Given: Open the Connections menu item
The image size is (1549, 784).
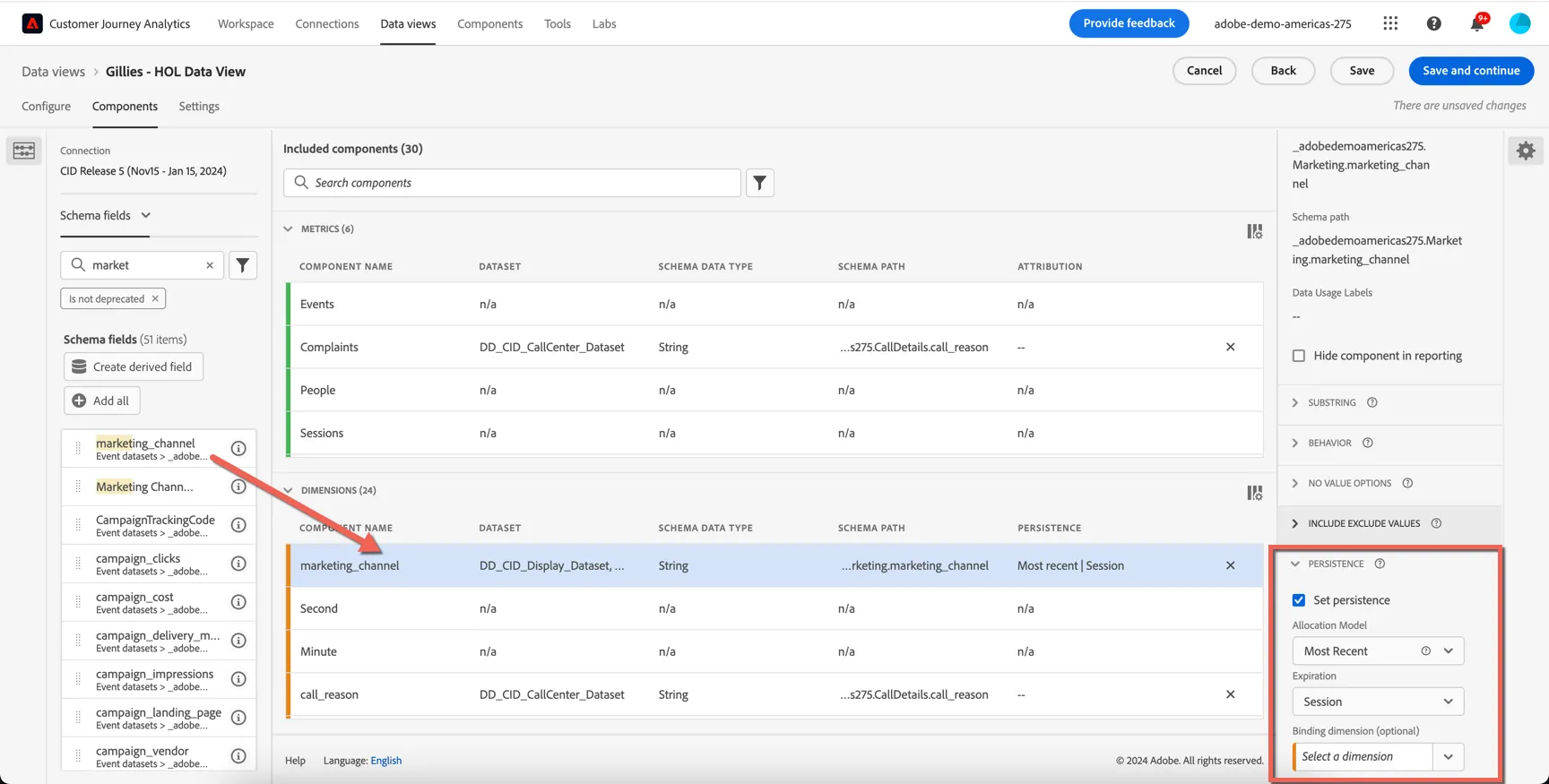Looking at the screenshot, I should pyautogui.click(x=327, y=23).
